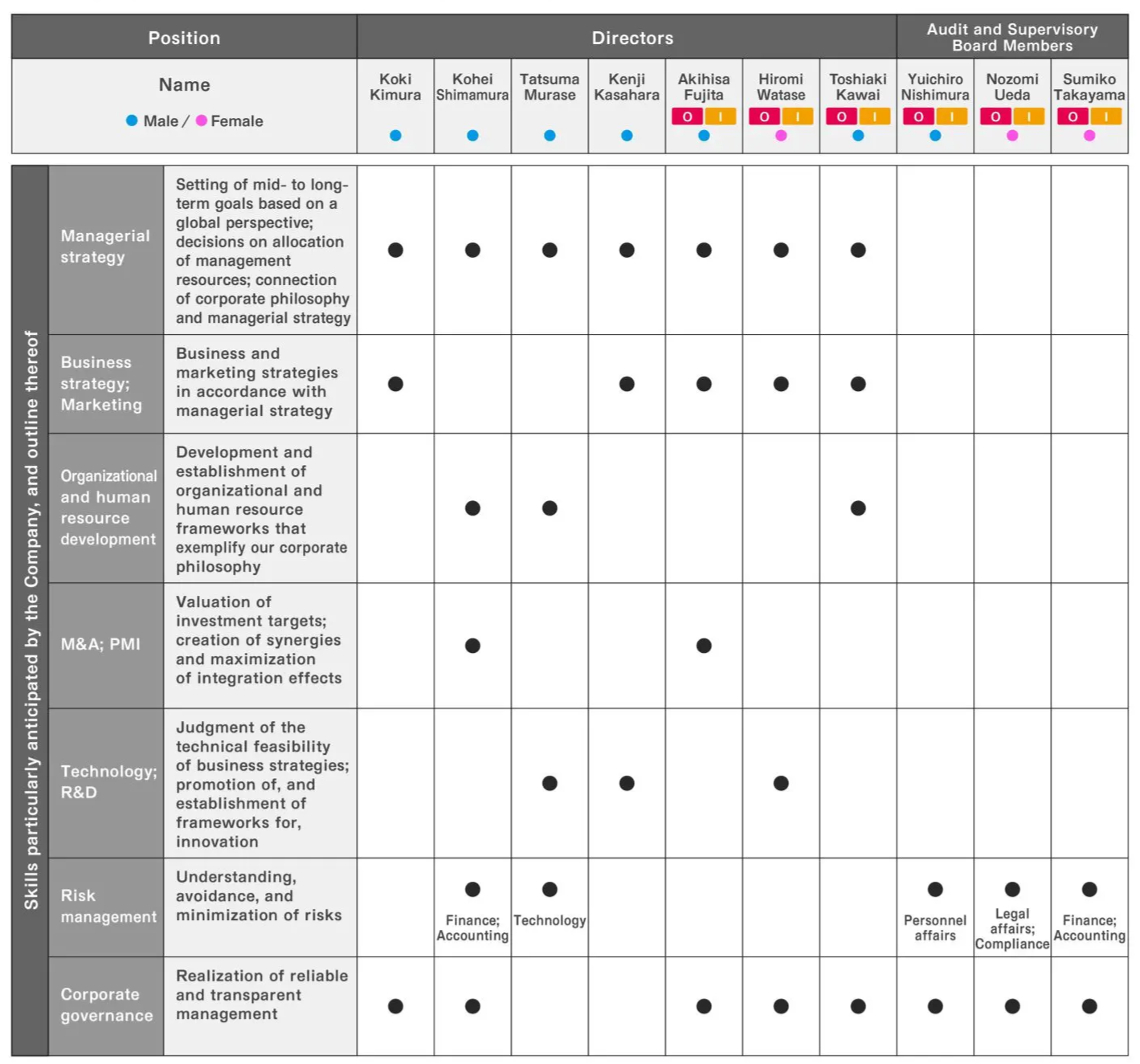Screen dimensions: 1140x1064
Task: Click the blue Male legend dot
Action: (x=132, y=120)
